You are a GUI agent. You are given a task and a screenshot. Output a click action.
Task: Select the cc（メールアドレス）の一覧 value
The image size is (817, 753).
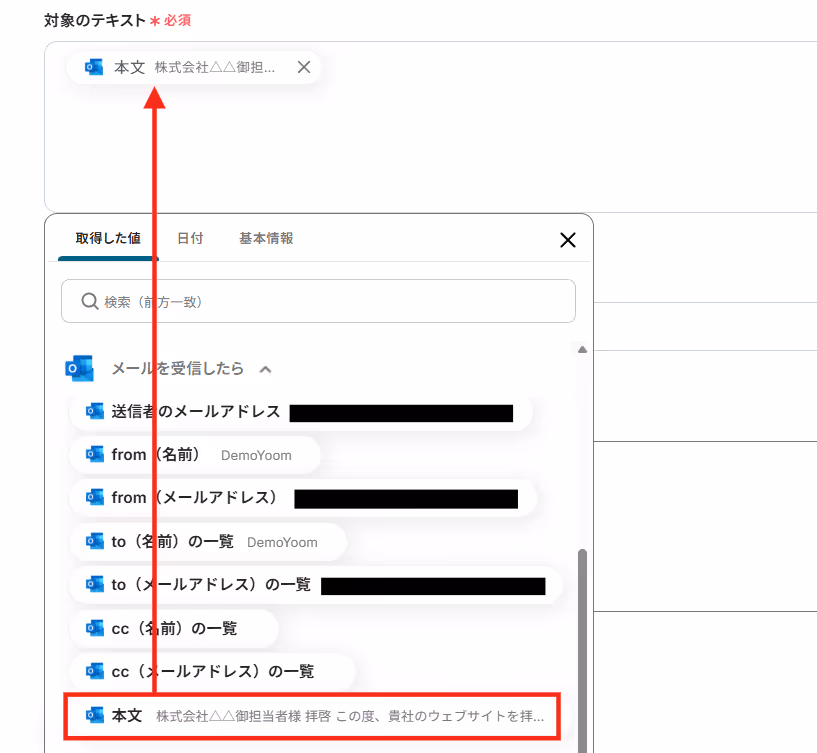point(212,671)
